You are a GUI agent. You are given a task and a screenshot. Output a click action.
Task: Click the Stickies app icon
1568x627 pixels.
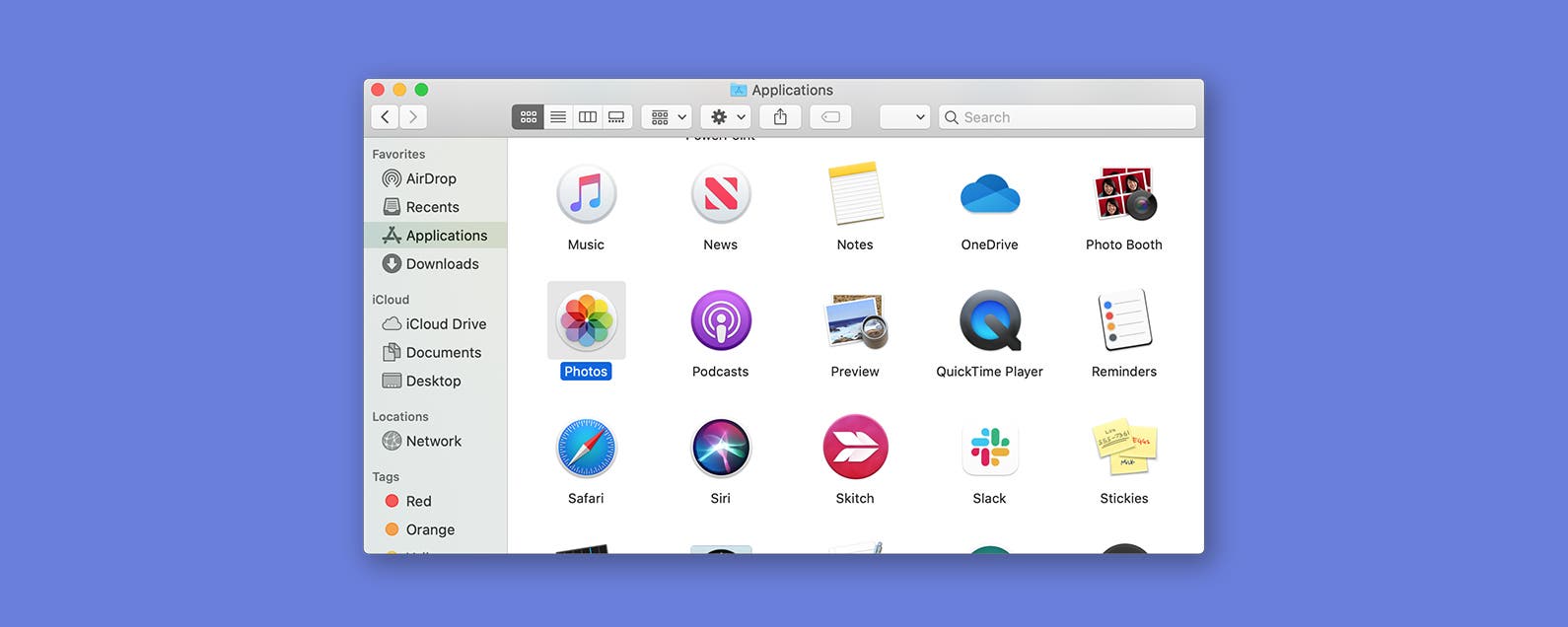click(x=1124, y=448)
